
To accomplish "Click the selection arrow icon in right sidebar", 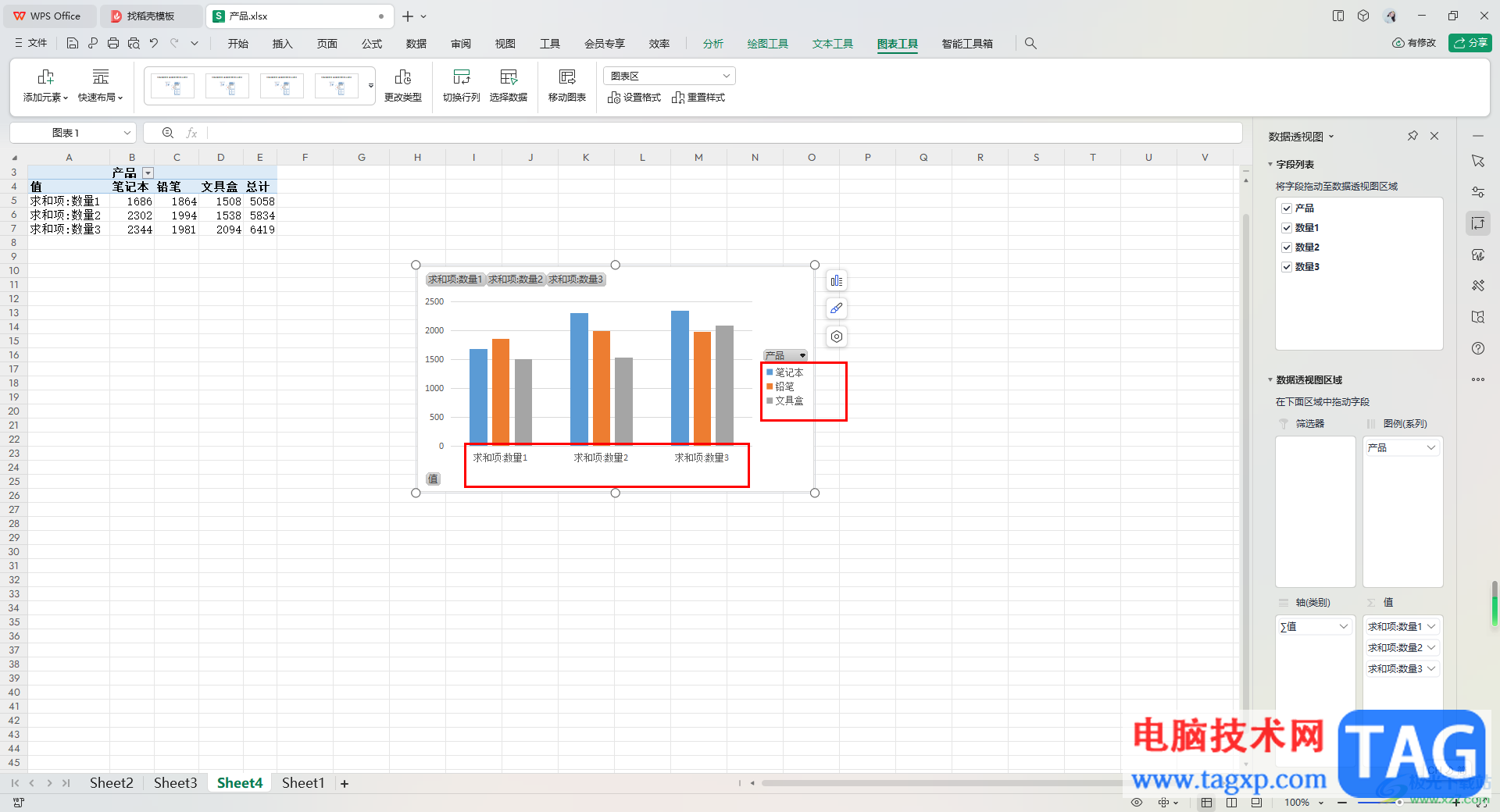I will click(x=1478, y=161).
